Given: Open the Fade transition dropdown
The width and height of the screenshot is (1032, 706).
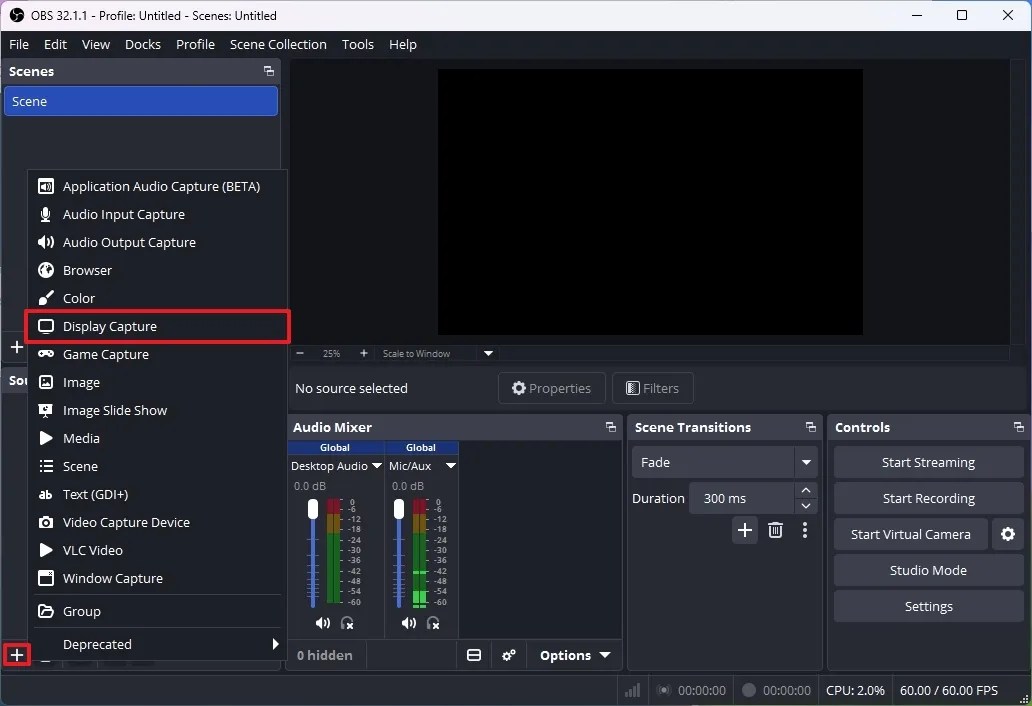Looking at the screenshot, I should [x=806, y=462].
